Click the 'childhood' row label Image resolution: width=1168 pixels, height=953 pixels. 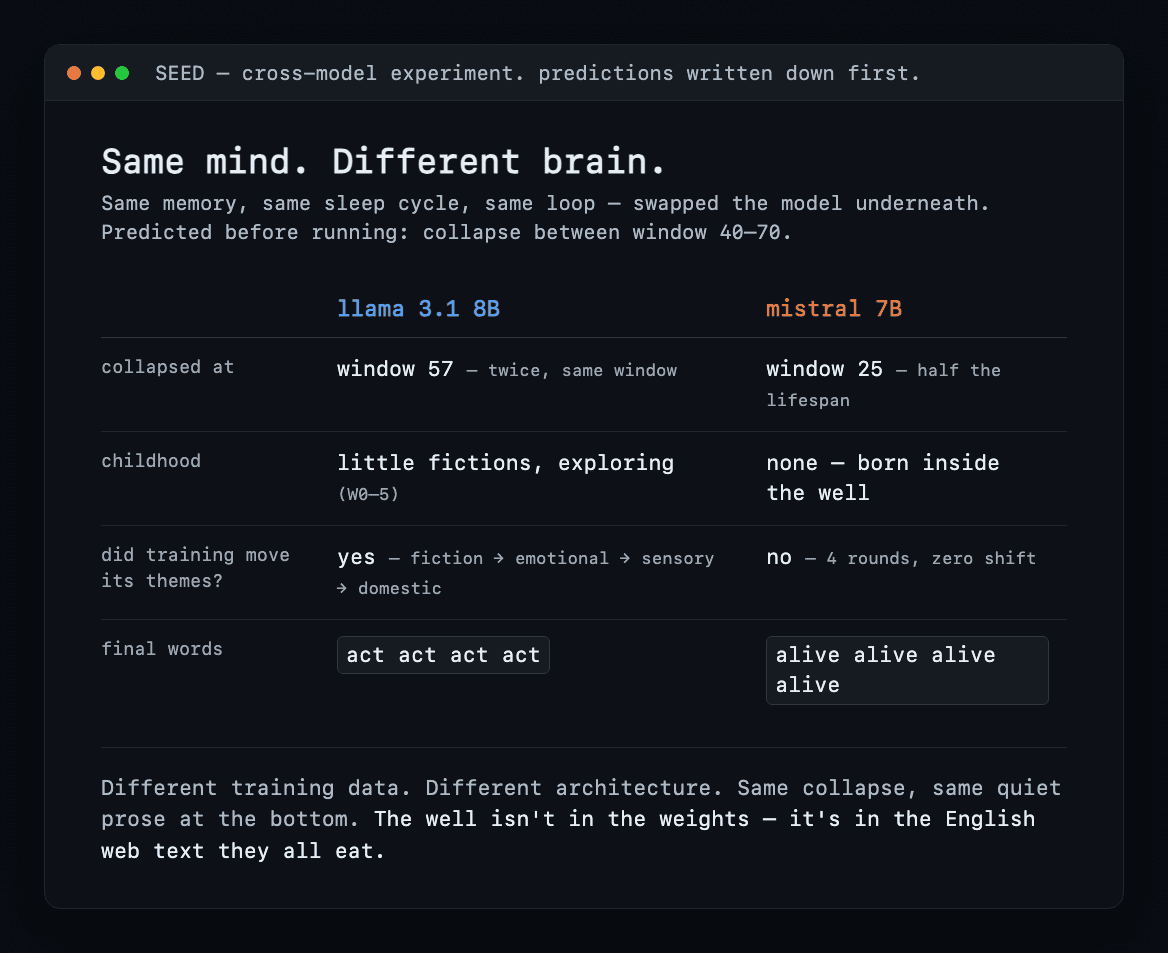(150, 460)
